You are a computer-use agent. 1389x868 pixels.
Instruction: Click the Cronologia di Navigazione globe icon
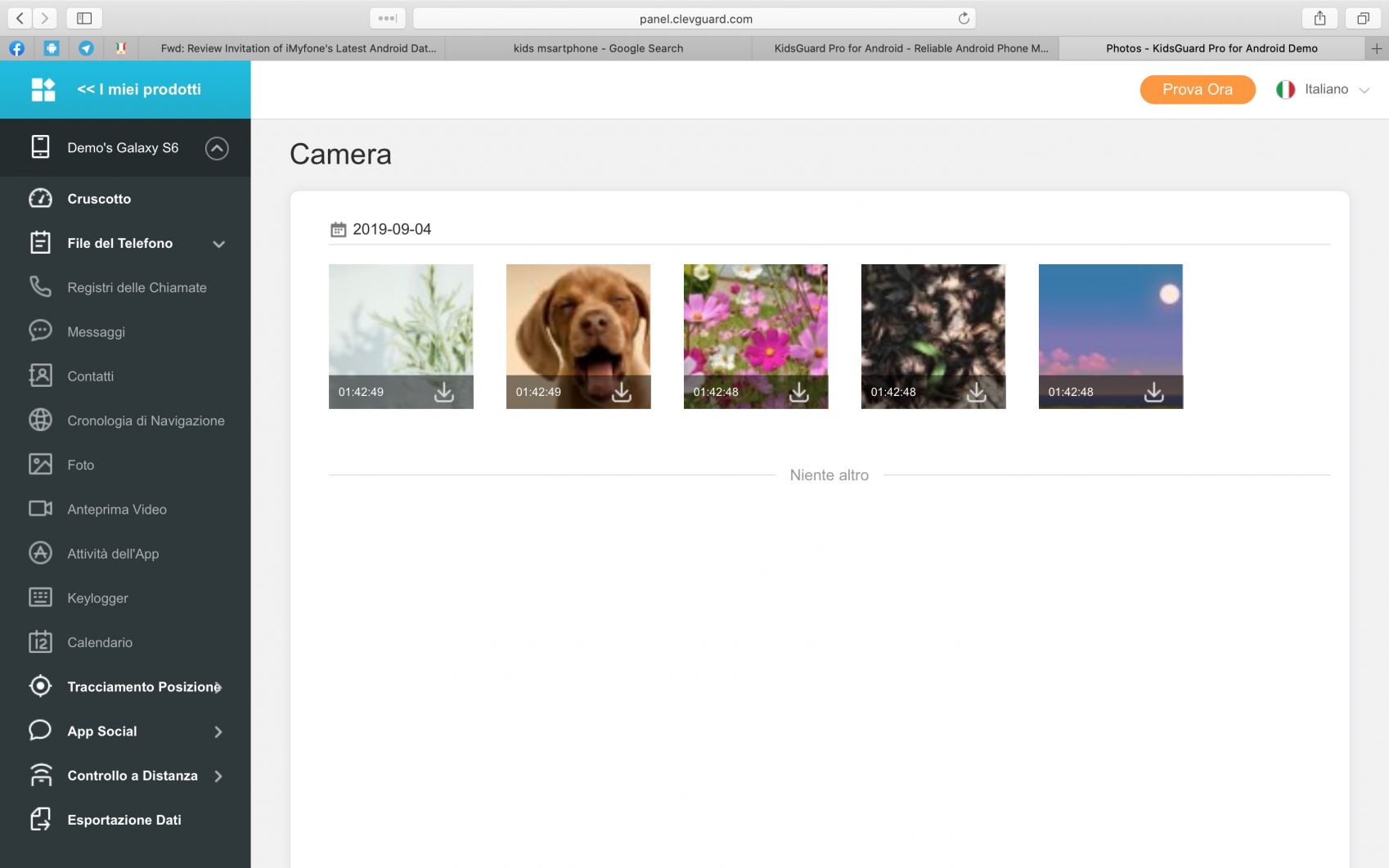(x=40, y=421)
